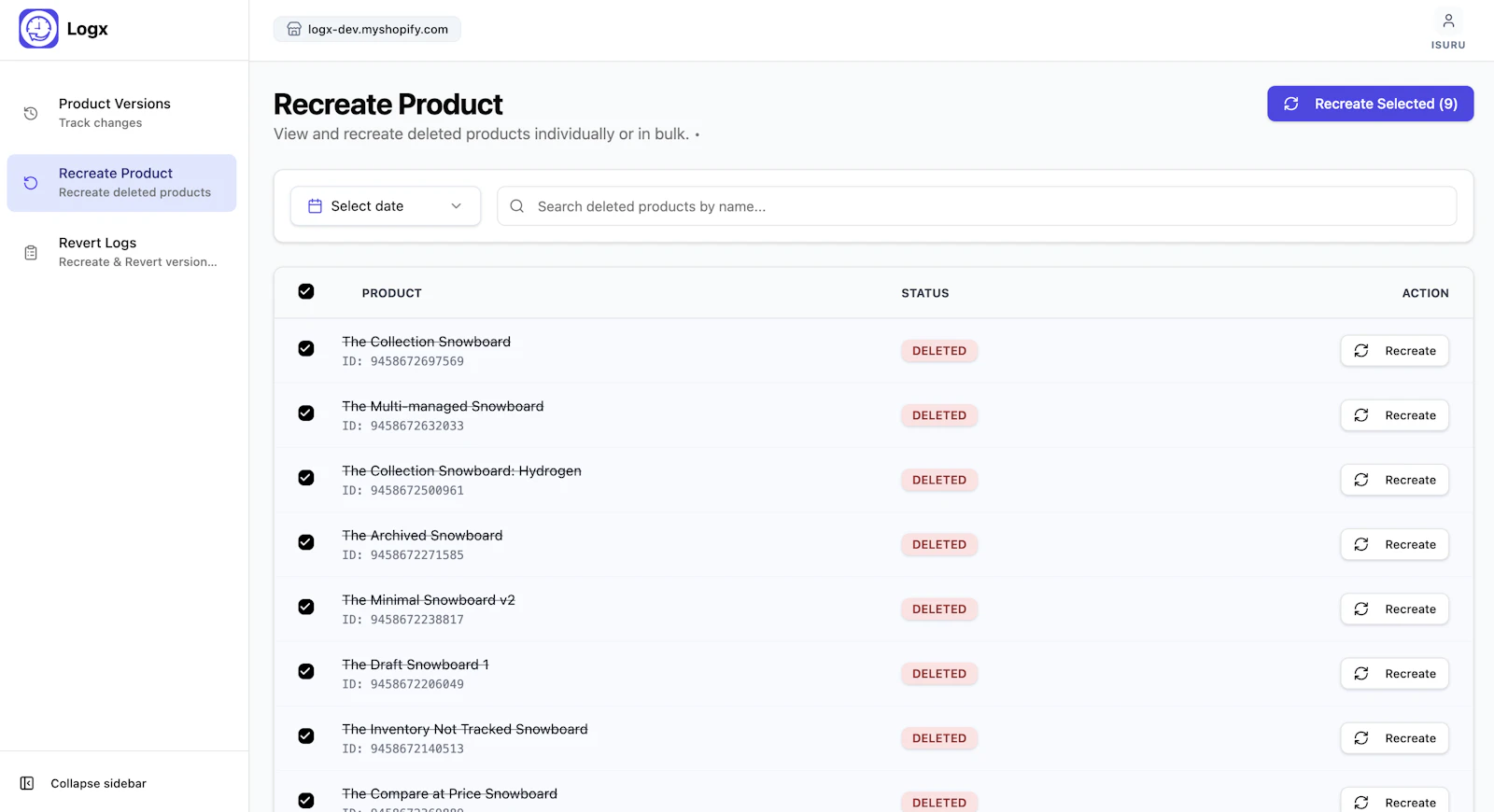Viewport: 1494px width, 812px height.
Task: Click The Compare at Price Snowboard name
Action: click(449, 793)
